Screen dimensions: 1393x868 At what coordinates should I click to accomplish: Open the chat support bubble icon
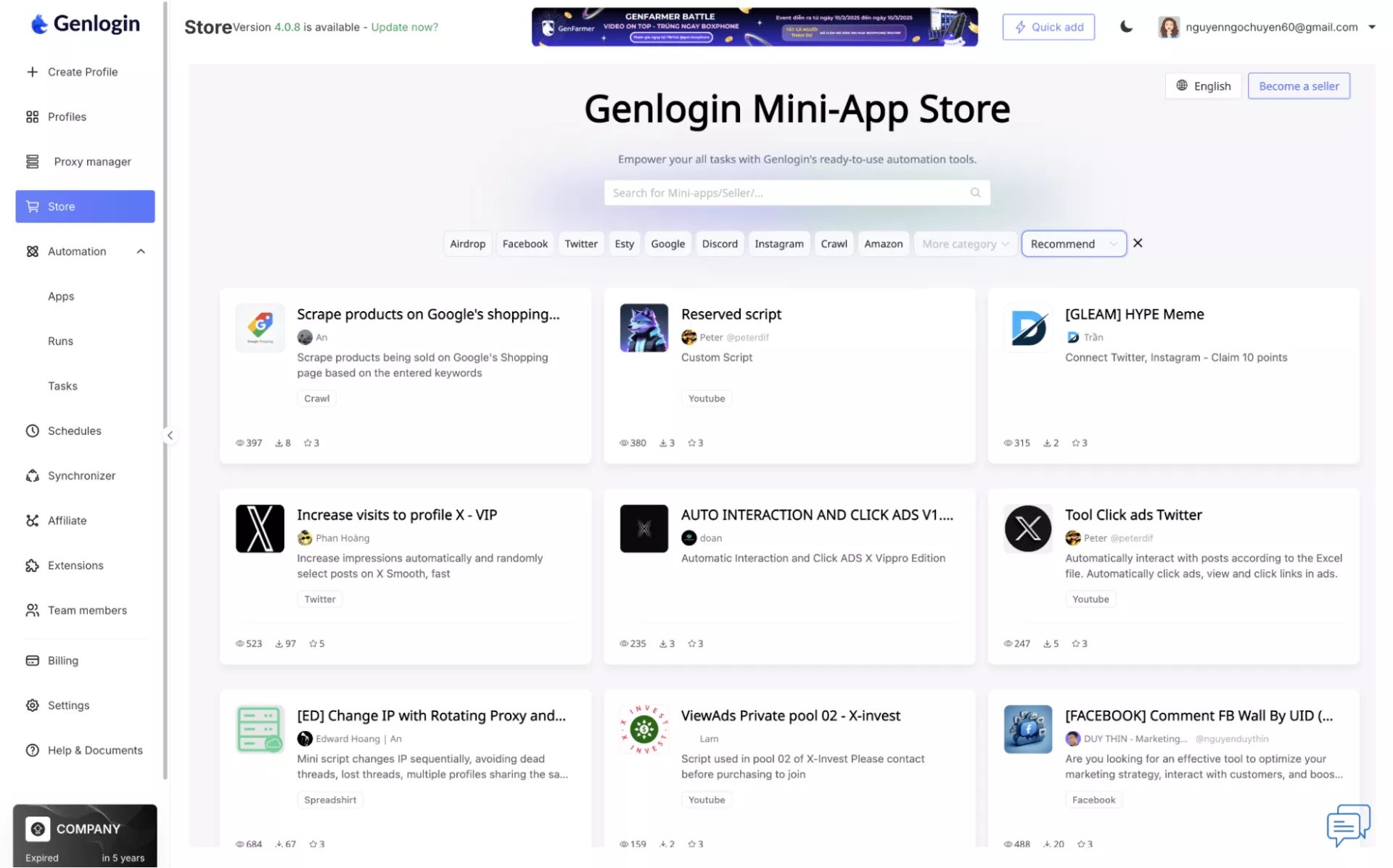coord(1347,824)
